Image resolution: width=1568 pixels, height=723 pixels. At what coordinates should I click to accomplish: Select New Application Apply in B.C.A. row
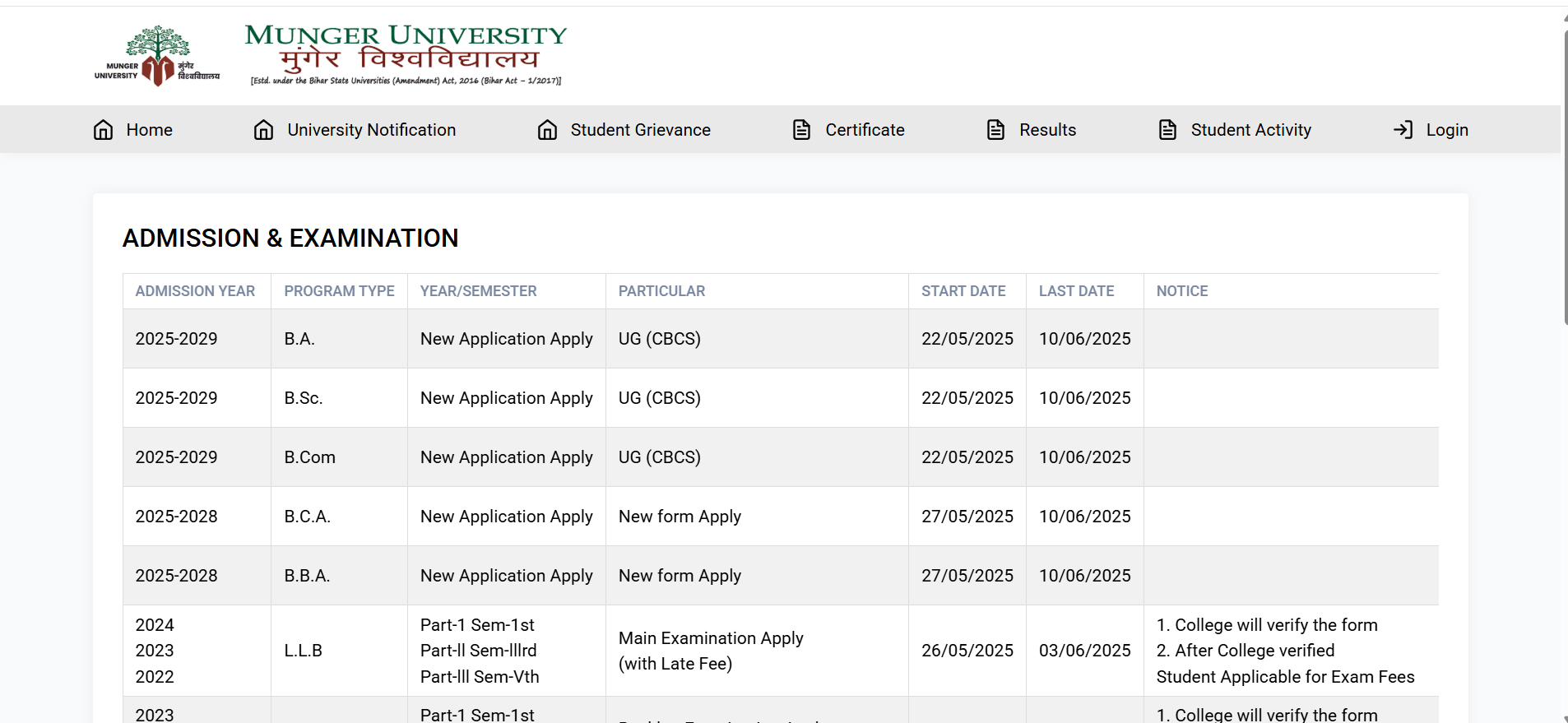coord(507,517)
